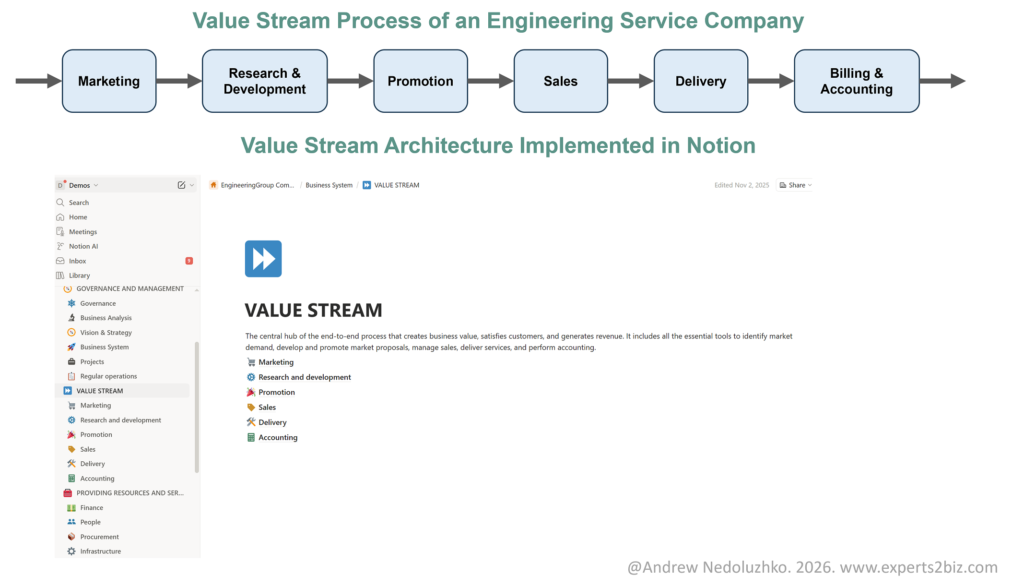Select the EngineeringGroup breadcrumb item

click(x=256, y=185)
